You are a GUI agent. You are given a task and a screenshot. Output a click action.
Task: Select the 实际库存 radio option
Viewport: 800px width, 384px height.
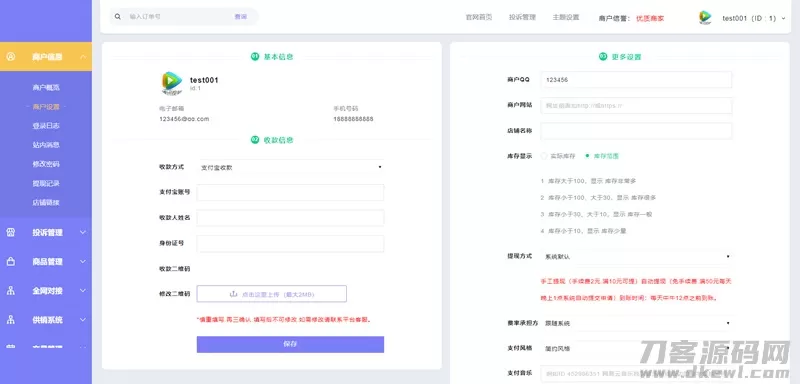pos(544,156)
